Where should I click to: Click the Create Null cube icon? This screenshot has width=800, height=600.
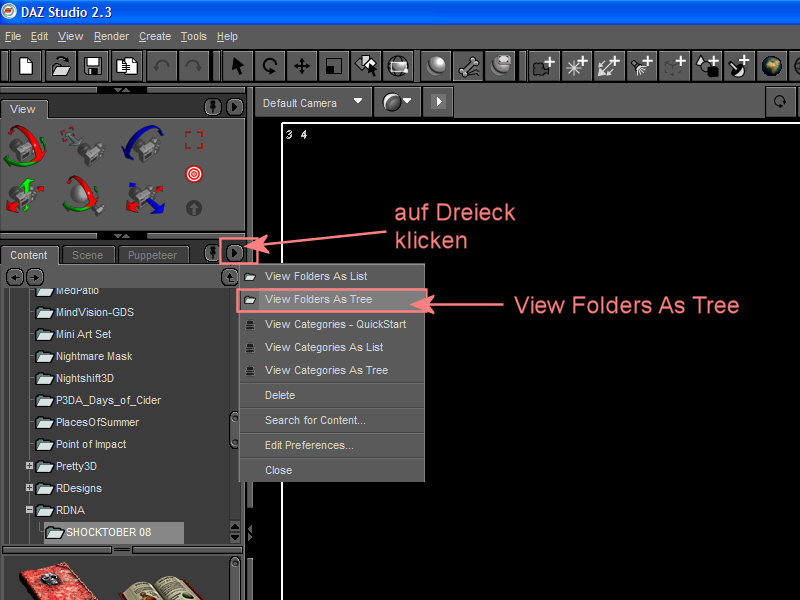[674, 66]
